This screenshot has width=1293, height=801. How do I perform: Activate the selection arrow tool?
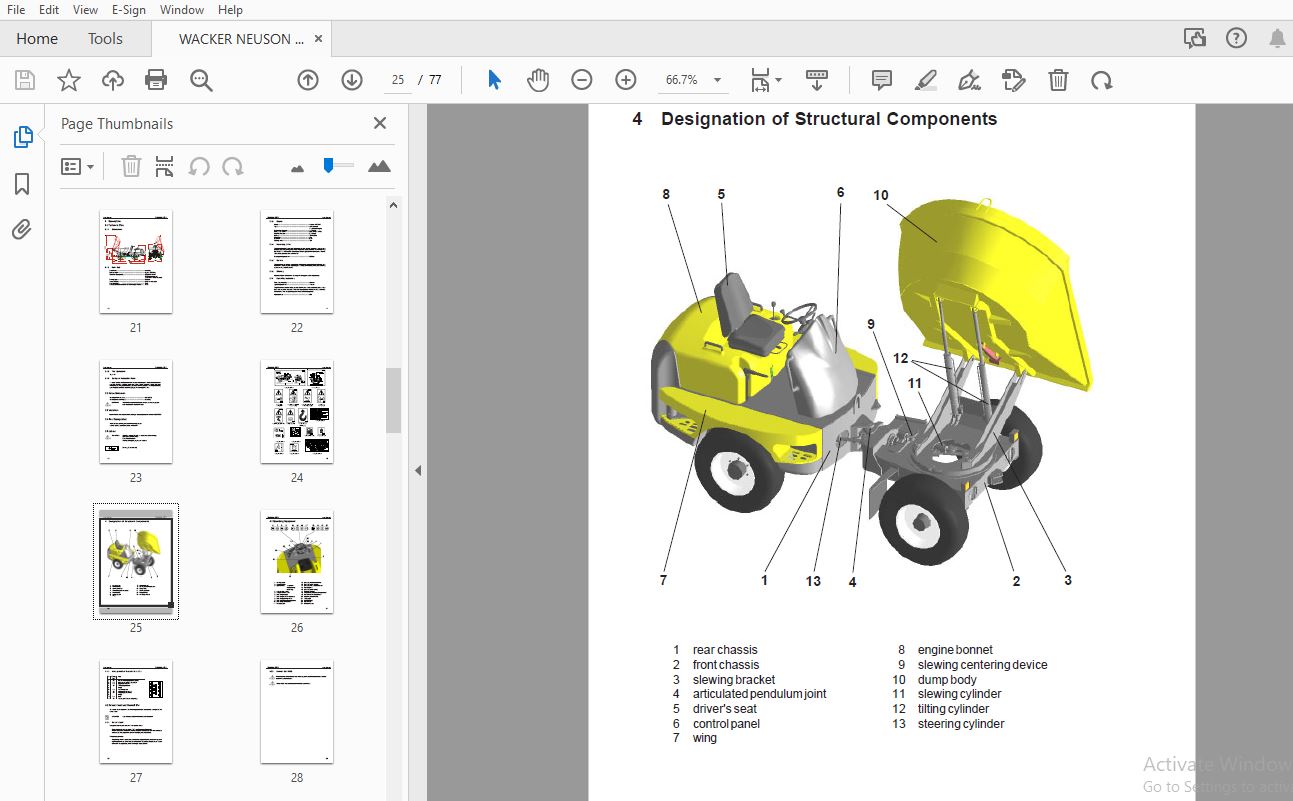(x=494, y=80)
